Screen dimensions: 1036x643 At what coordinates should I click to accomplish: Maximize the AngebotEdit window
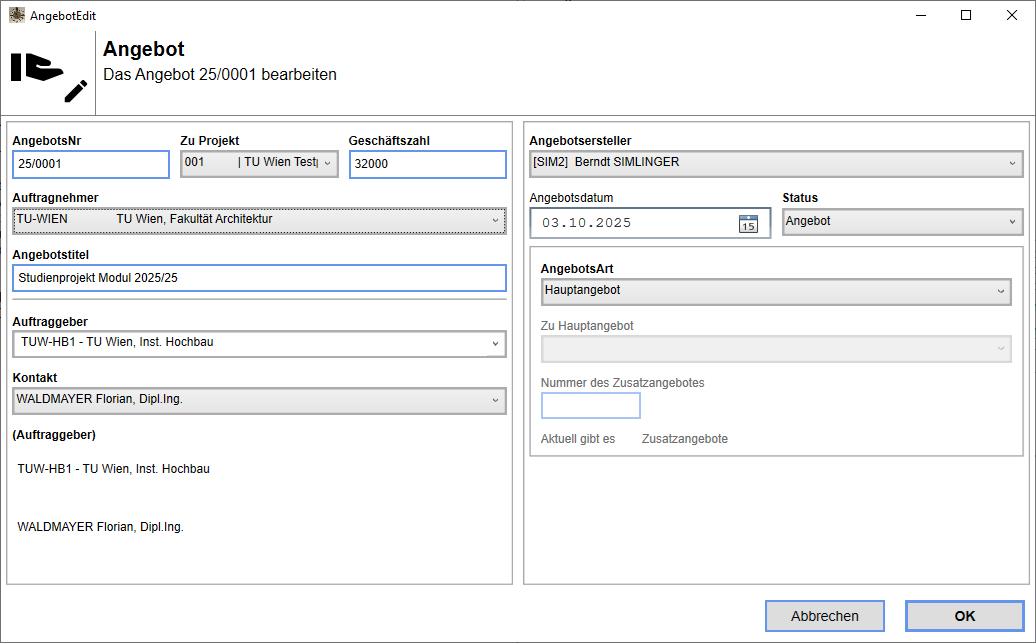click(x=966, y=16)
